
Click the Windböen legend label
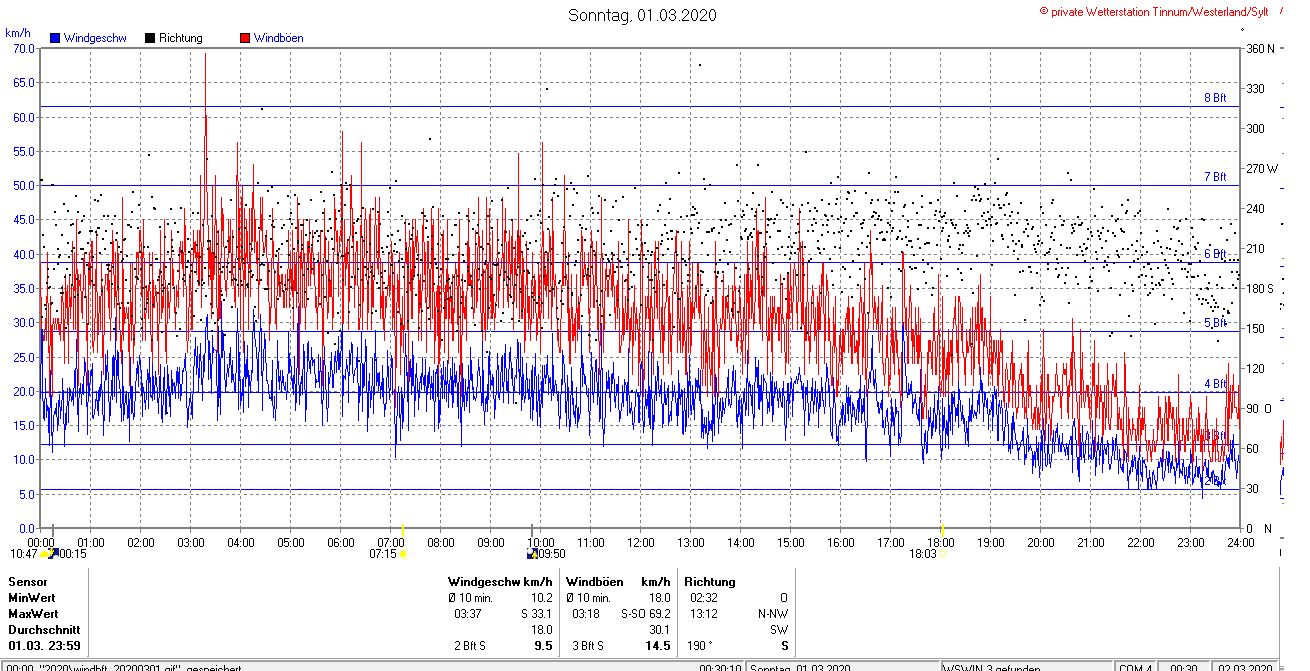click(x=278, y=38)
